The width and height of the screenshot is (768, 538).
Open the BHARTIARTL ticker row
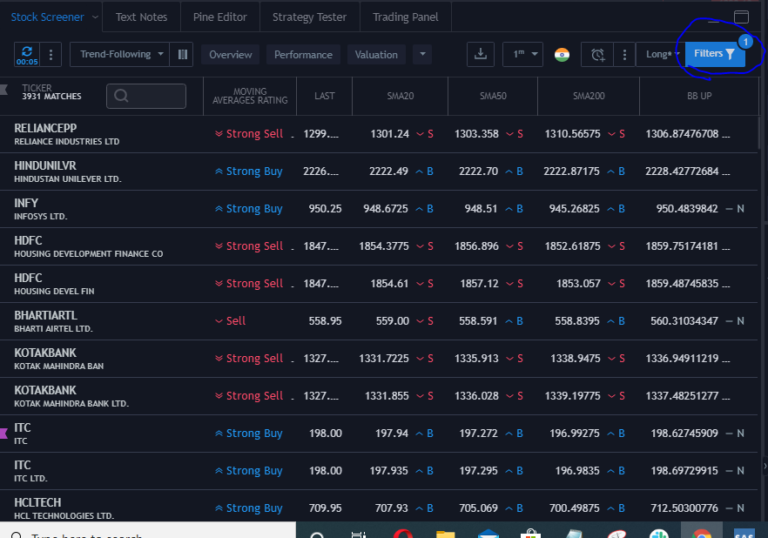tap(379, 321)
